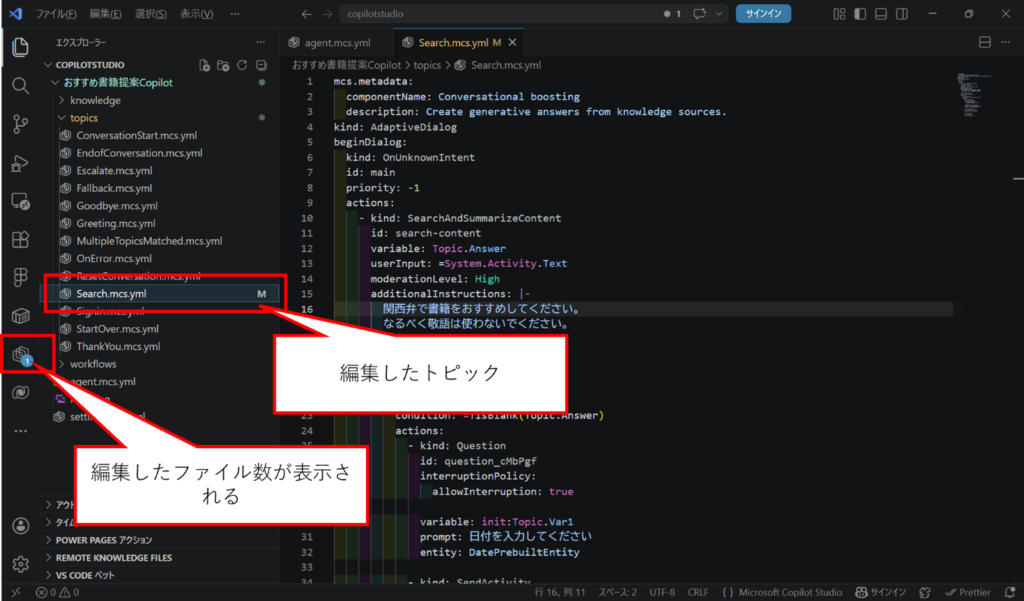Click the CRLF line ending indicator
The height and width of the screenshot is (601, 1024).
[697, 592]
